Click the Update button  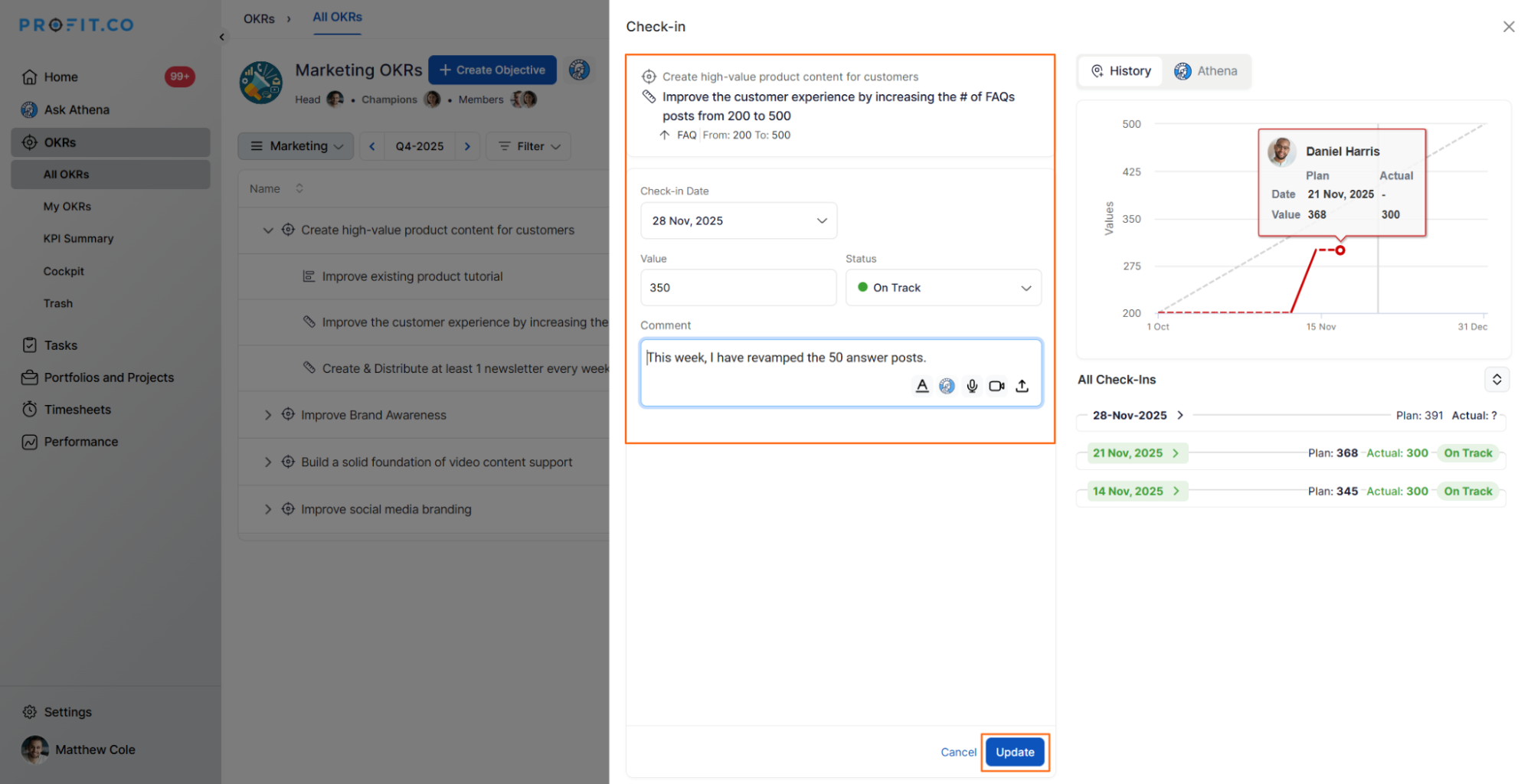[x=1015, y=752]
